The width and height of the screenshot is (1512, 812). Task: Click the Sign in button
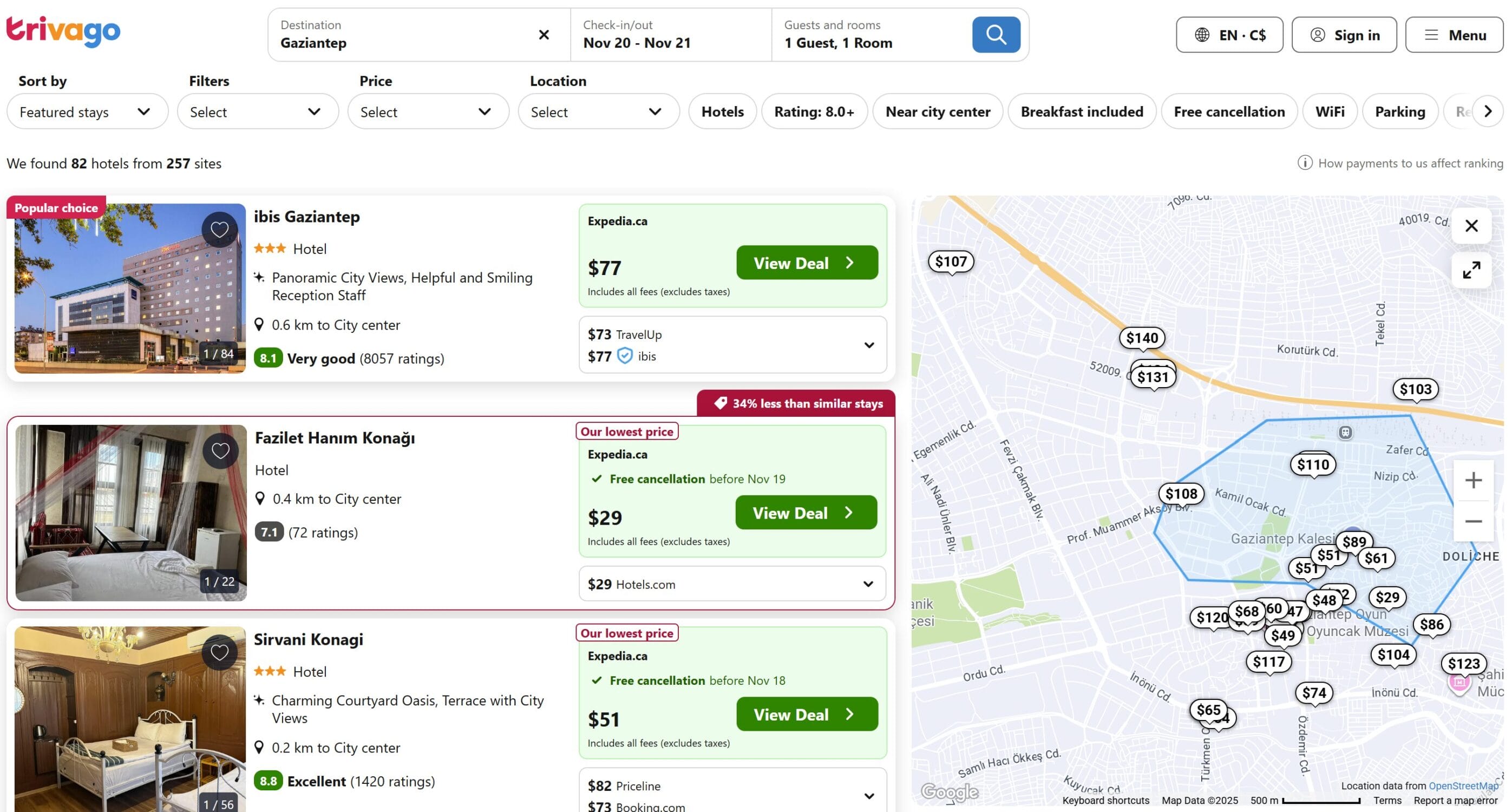pyautogui.click(x=1344, y=35)
